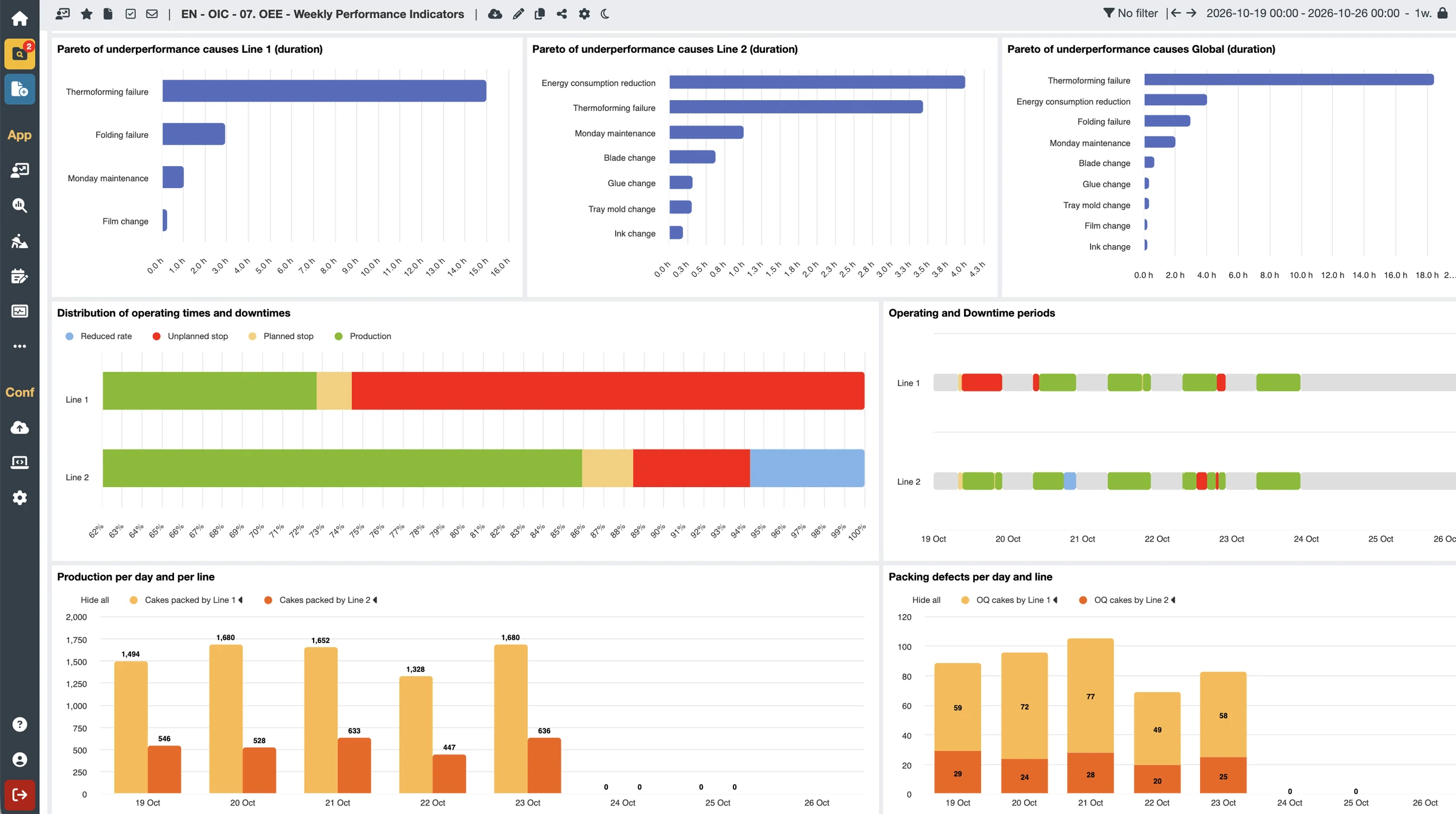Open the No filter dropdown
Screen dimensions: 1456x814
click(x=1130, y=13)
